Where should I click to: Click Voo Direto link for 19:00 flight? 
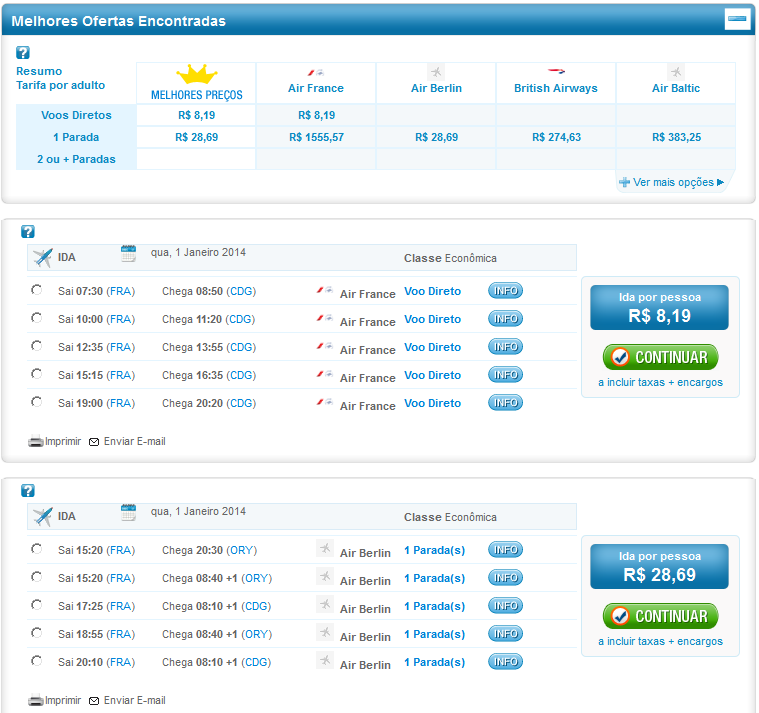tap(432, 403)
